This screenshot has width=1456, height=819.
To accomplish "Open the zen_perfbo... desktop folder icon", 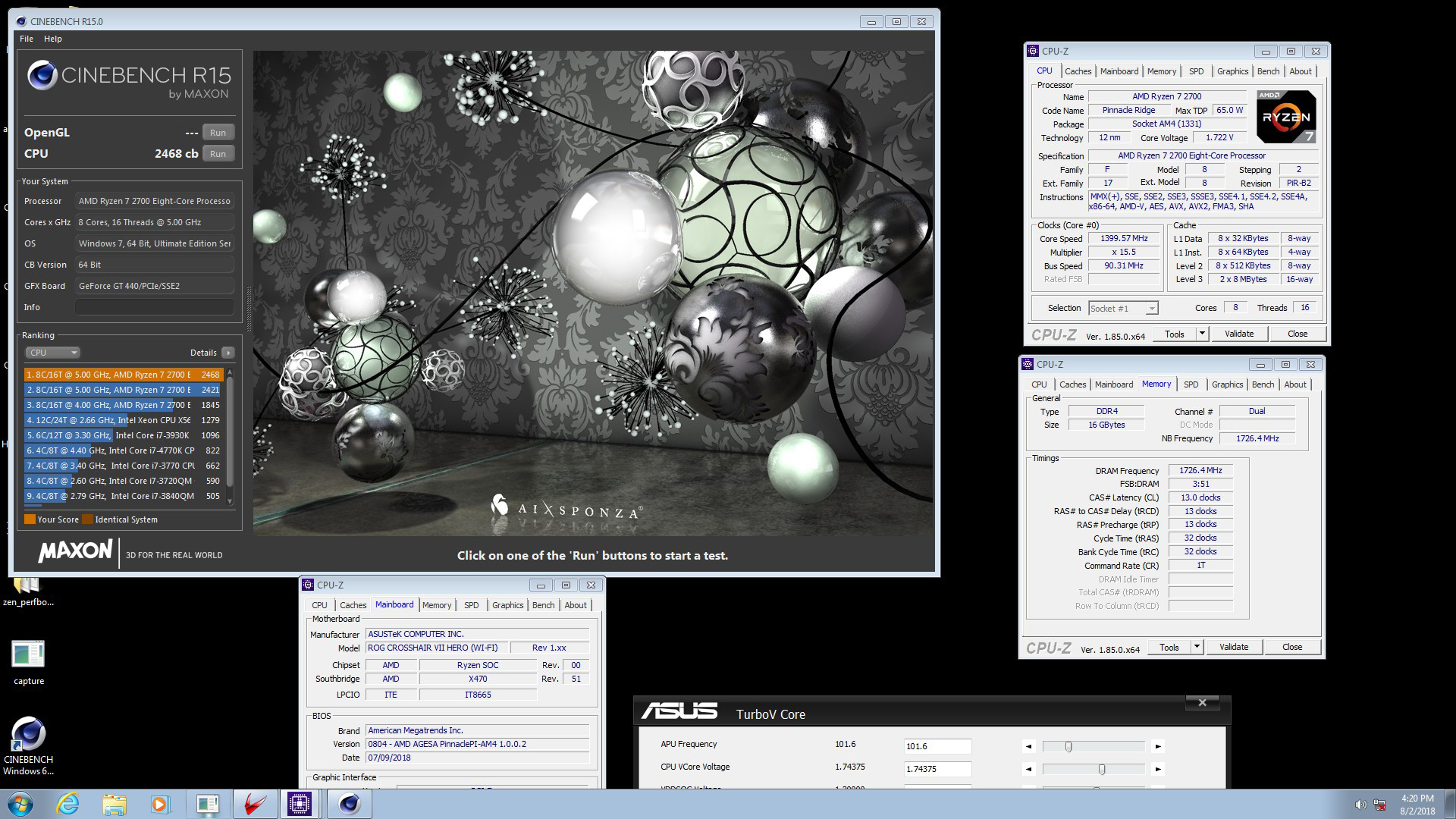I will click(28, 592).
